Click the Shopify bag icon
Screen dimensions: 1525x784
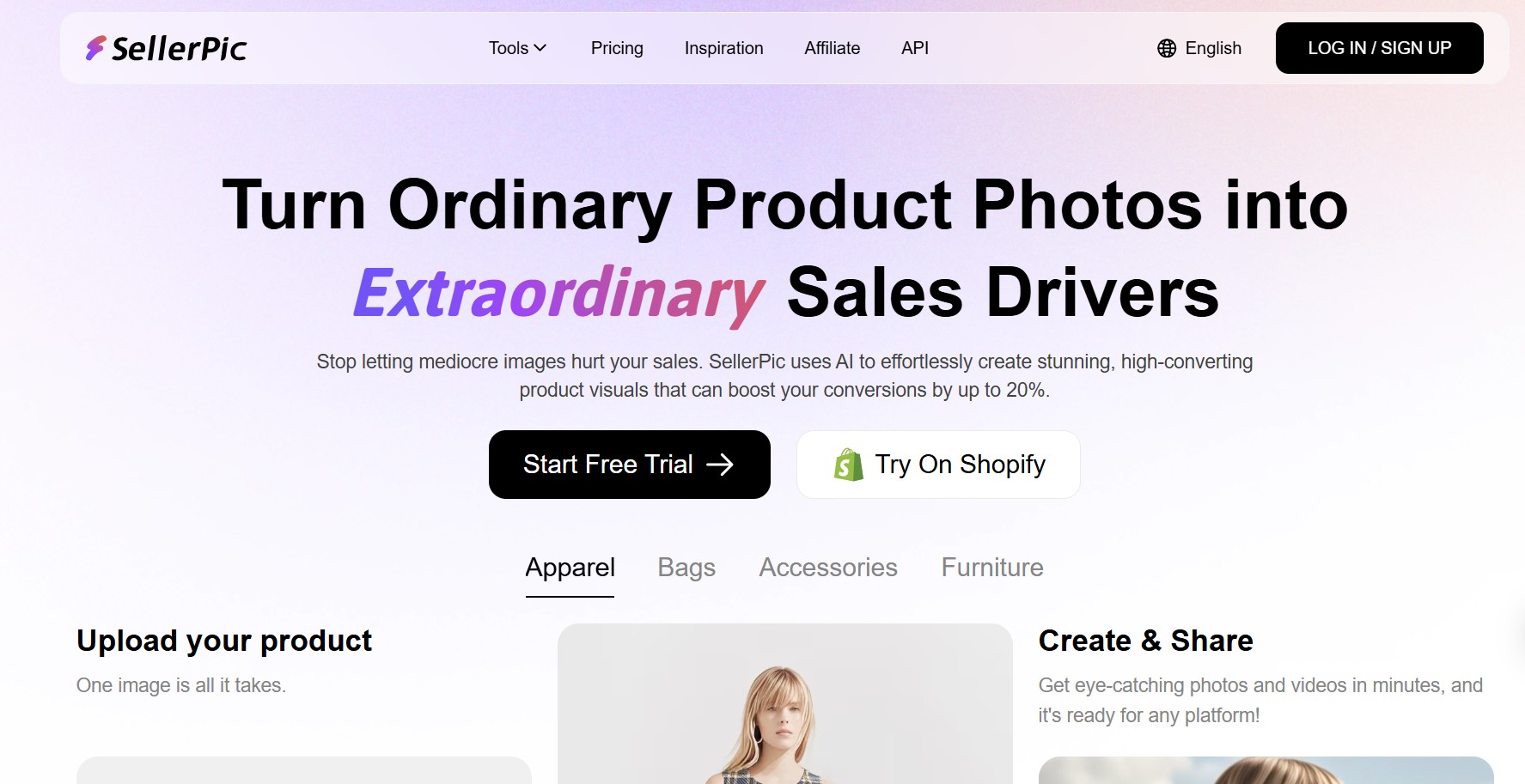click(x=848, y=465)
